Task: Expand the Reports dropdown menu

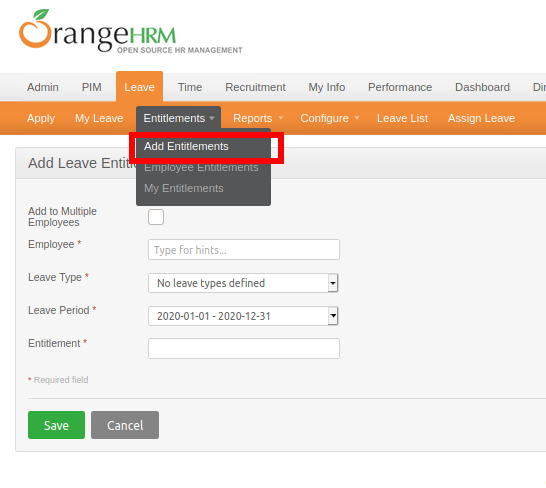Action: (257, 118)
